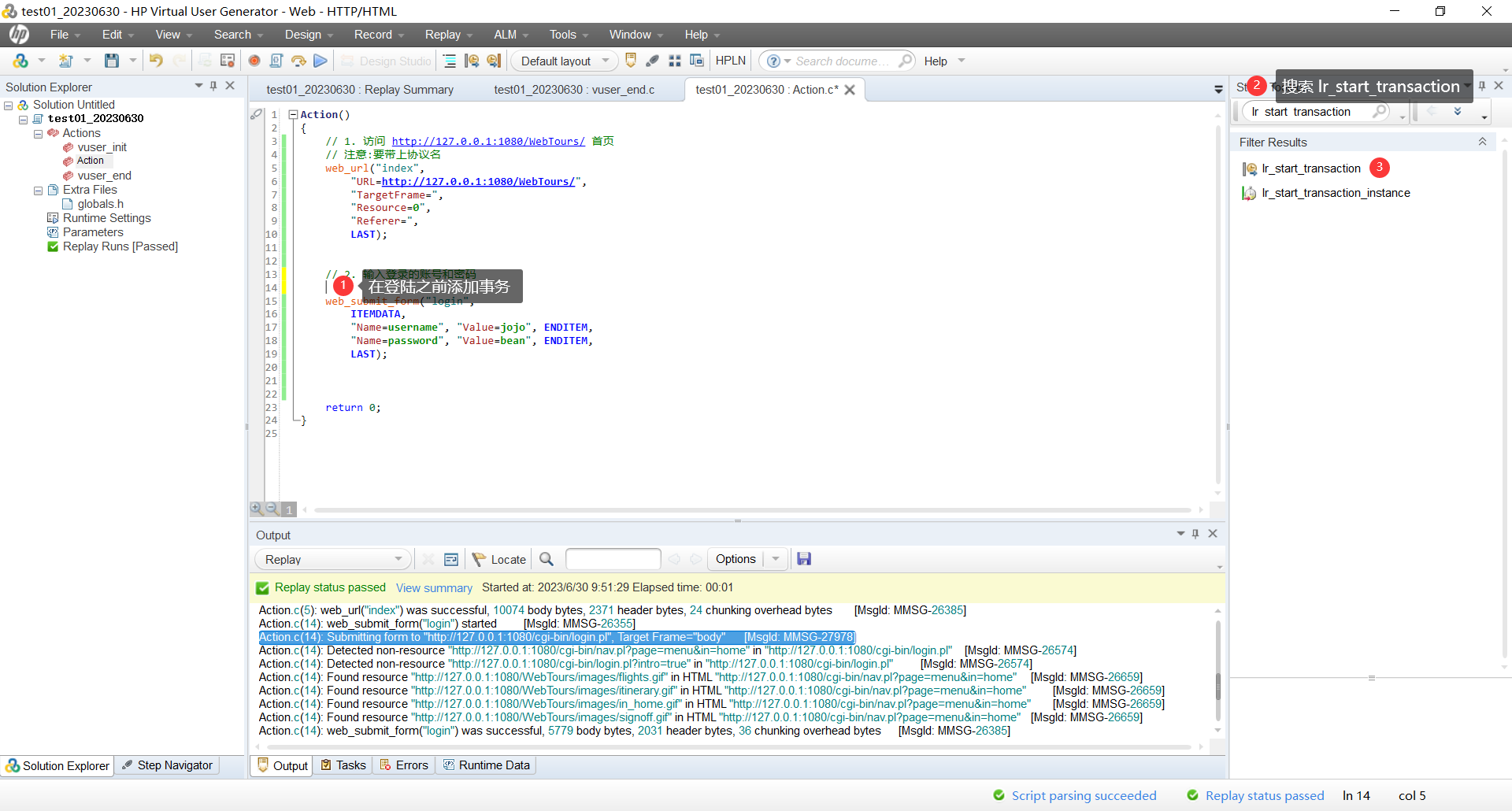
Task: Click the Save script floppy icon
Action: tap(112, 61)
